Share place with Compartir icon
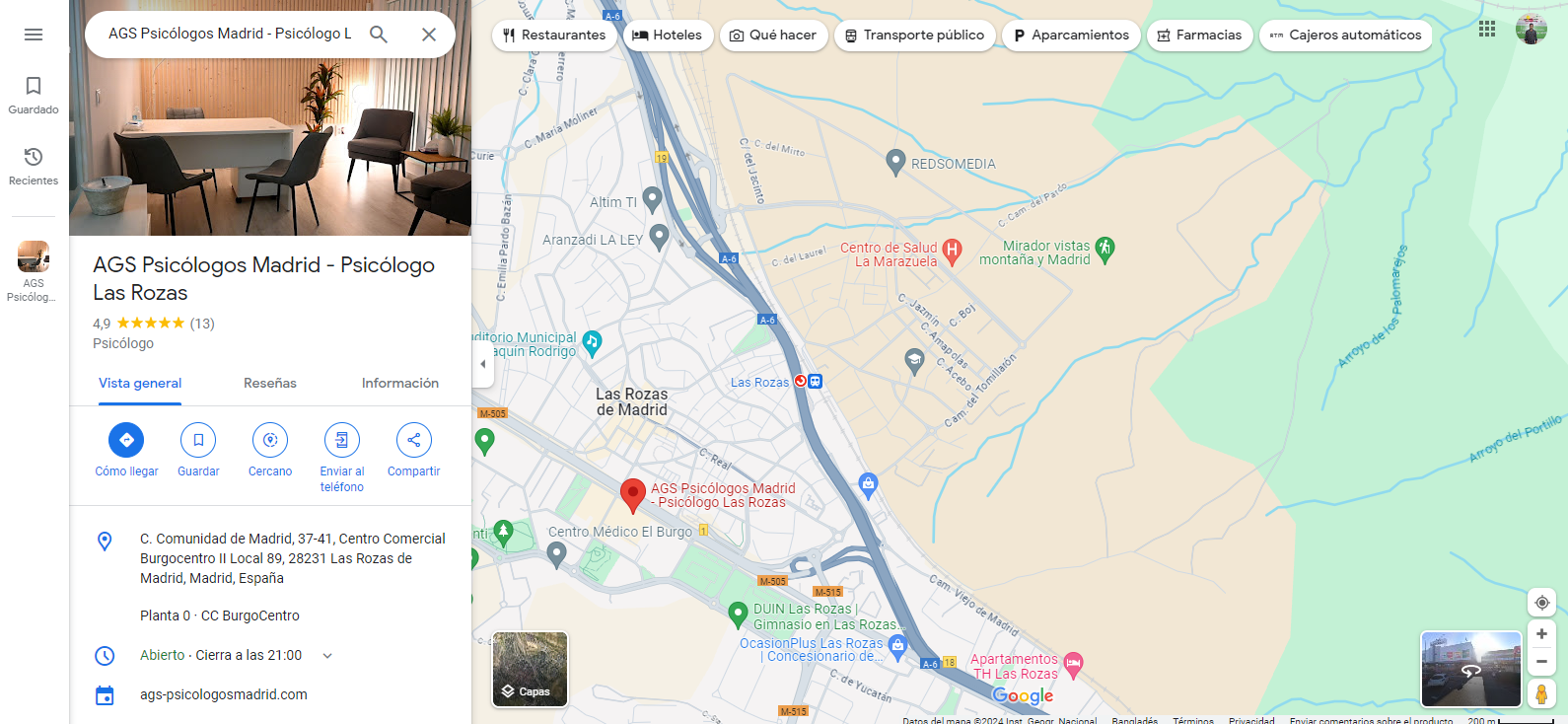 414,440
